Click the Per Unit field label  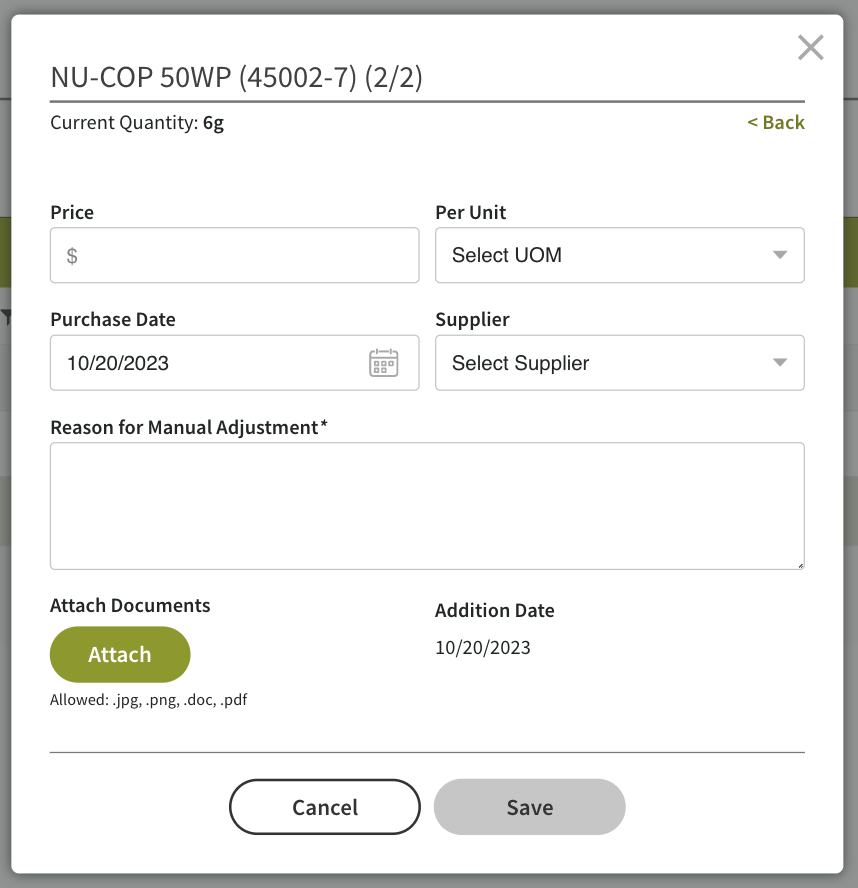[470, 212]
